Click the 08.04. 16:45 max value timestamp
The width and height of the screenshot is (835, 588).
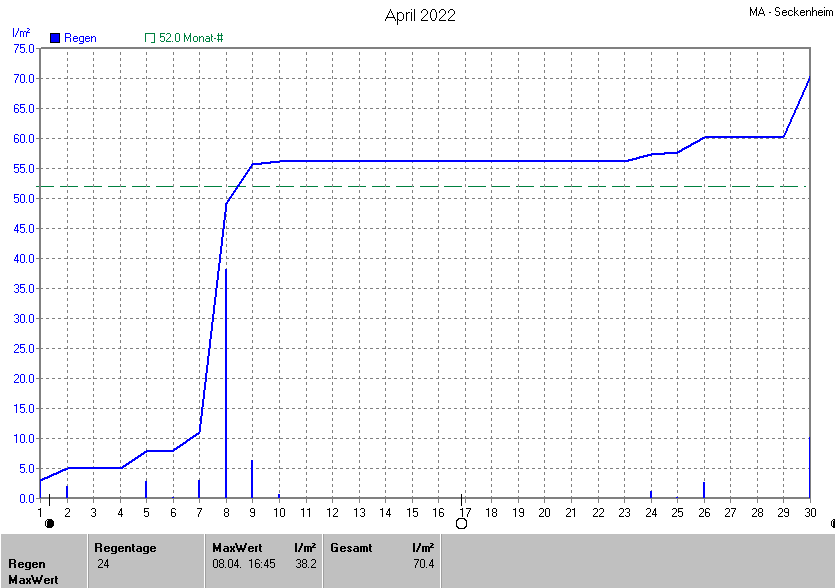pos(246,564)
